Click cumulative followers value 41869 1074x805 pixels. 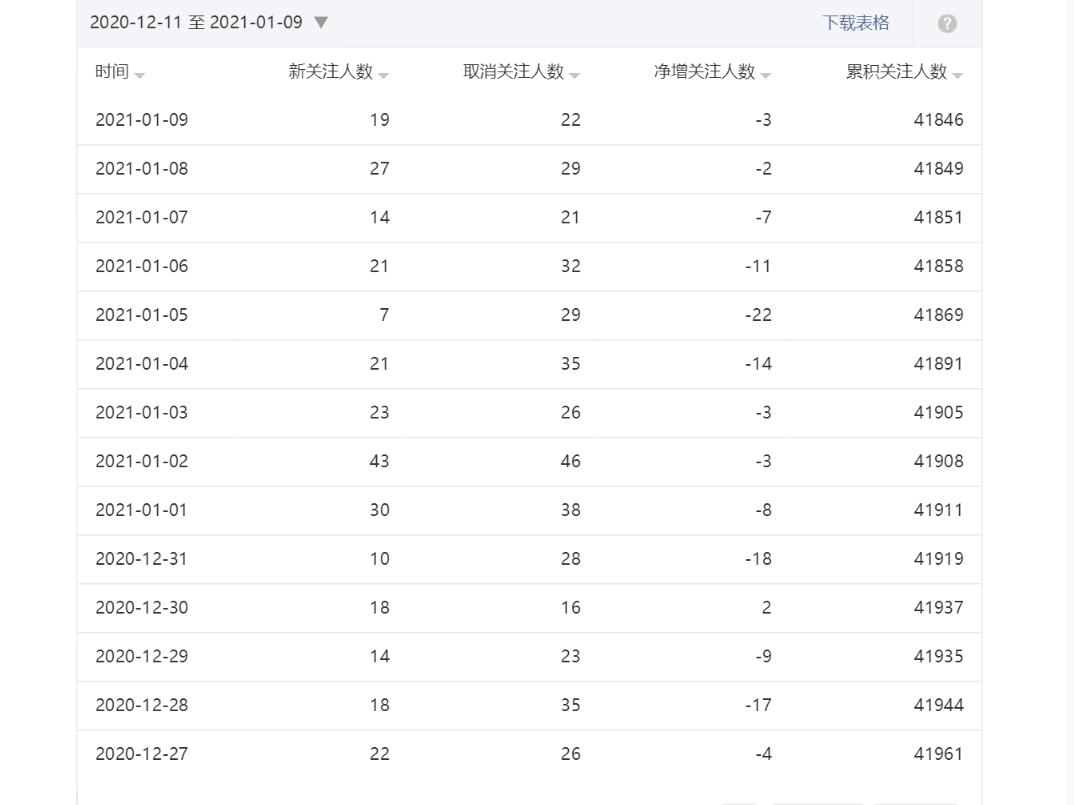tap(938, 315)
